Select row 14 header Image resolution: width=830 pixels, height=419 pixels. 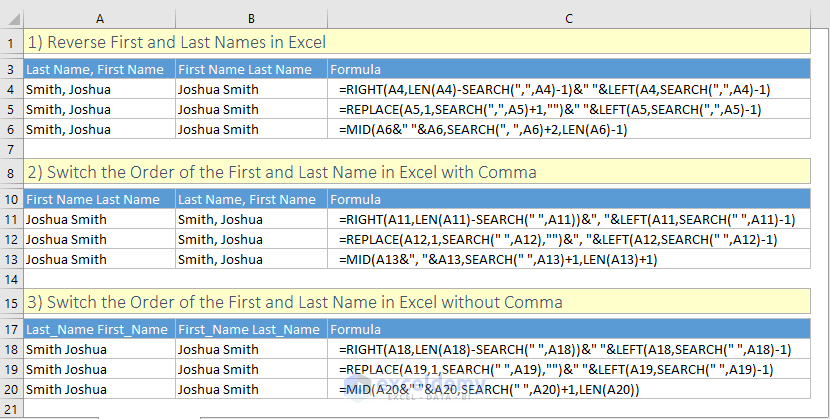11,279
